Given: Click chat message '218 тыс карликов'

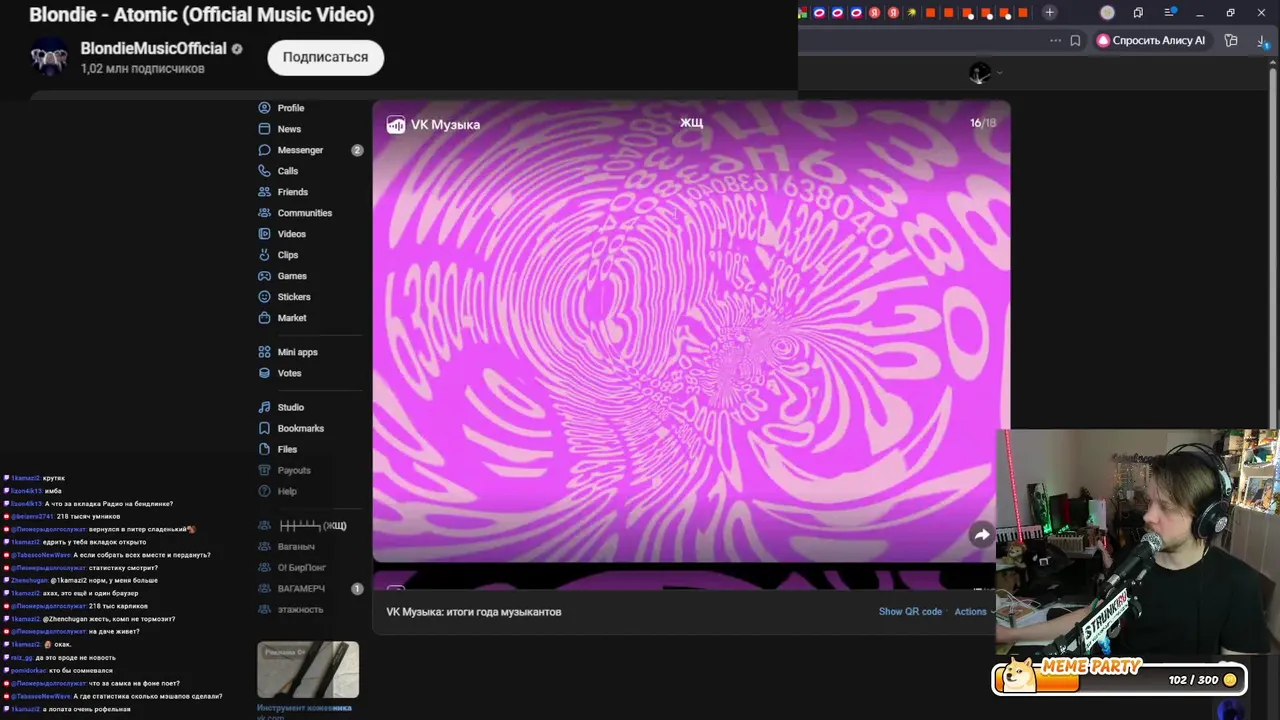Looking at the screenshot, I should tap(118, 606).
